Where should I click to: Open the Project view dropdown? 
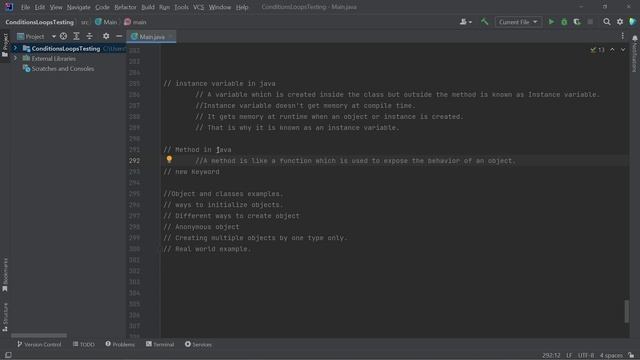pyautogui.click(x=36, y=36)
